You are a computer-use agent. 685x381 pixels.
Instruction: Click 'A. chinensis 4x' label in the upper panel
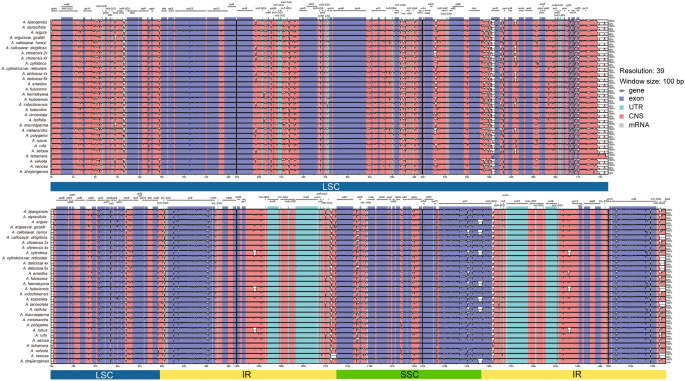click(x=35, y=58)
